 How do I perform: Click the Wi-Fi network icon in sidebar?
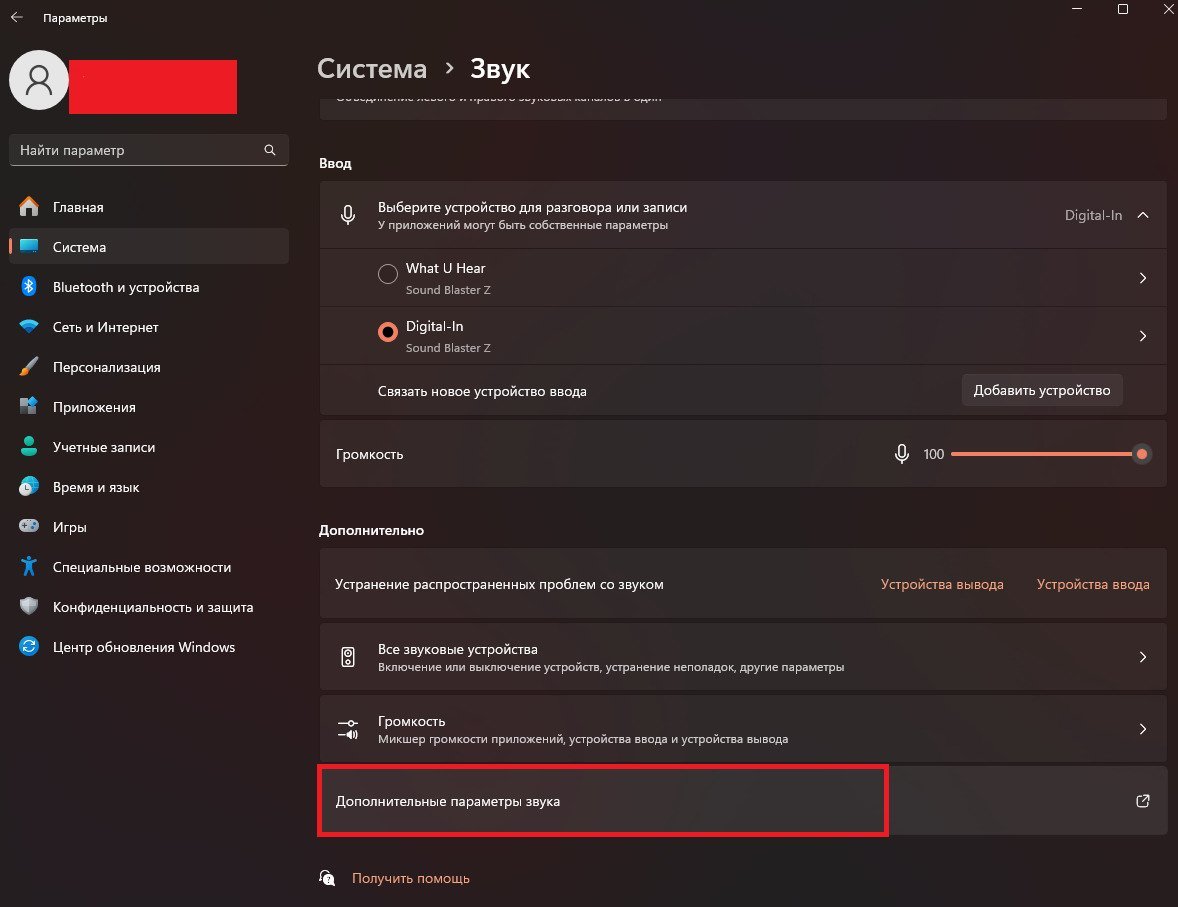[29, 327]
